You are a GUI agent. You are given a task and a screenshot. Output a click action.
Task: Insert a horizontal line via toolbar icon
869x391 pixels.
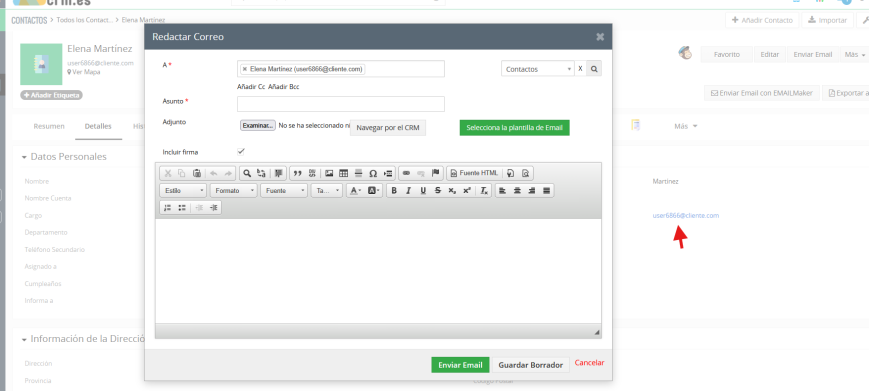tap(358, 173)
